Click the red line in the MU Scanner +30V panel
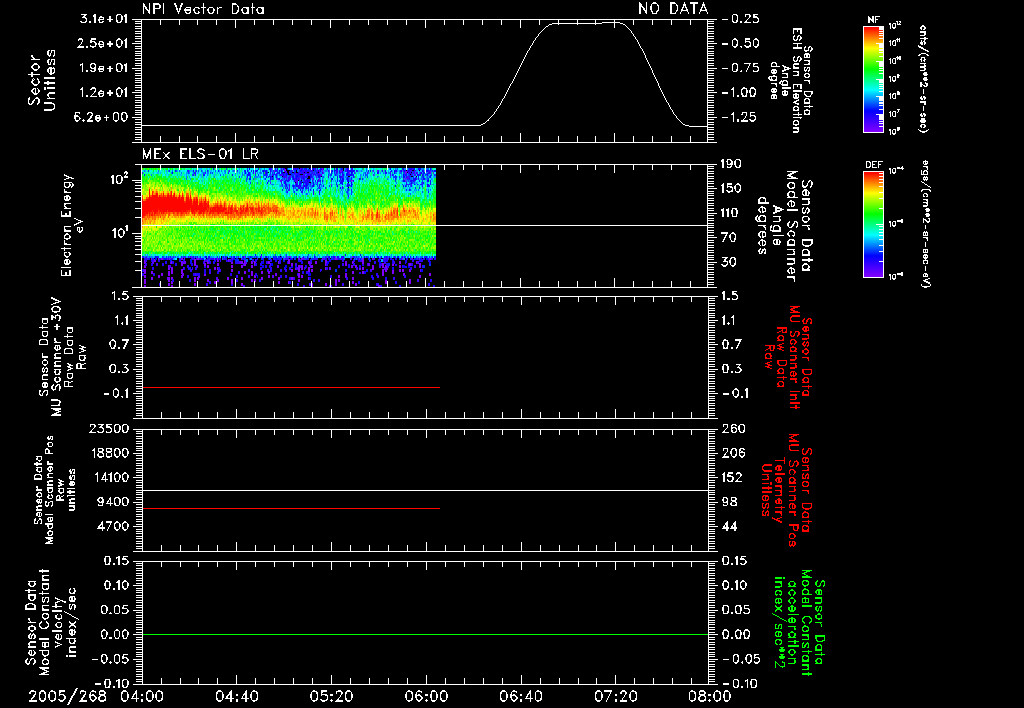 click(x=291, y=388)
